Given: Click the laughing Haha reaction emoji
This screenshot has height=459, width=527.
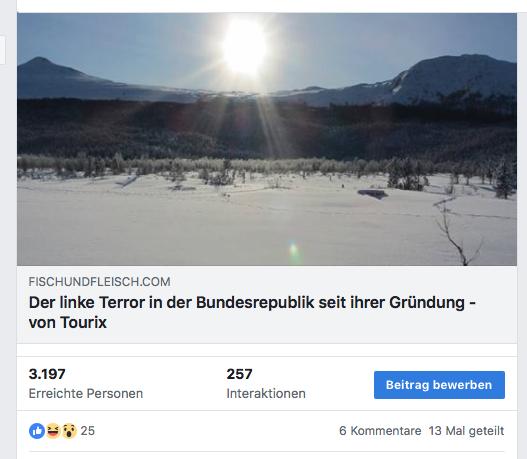Looking at the screenshot, I should (53, 431).
